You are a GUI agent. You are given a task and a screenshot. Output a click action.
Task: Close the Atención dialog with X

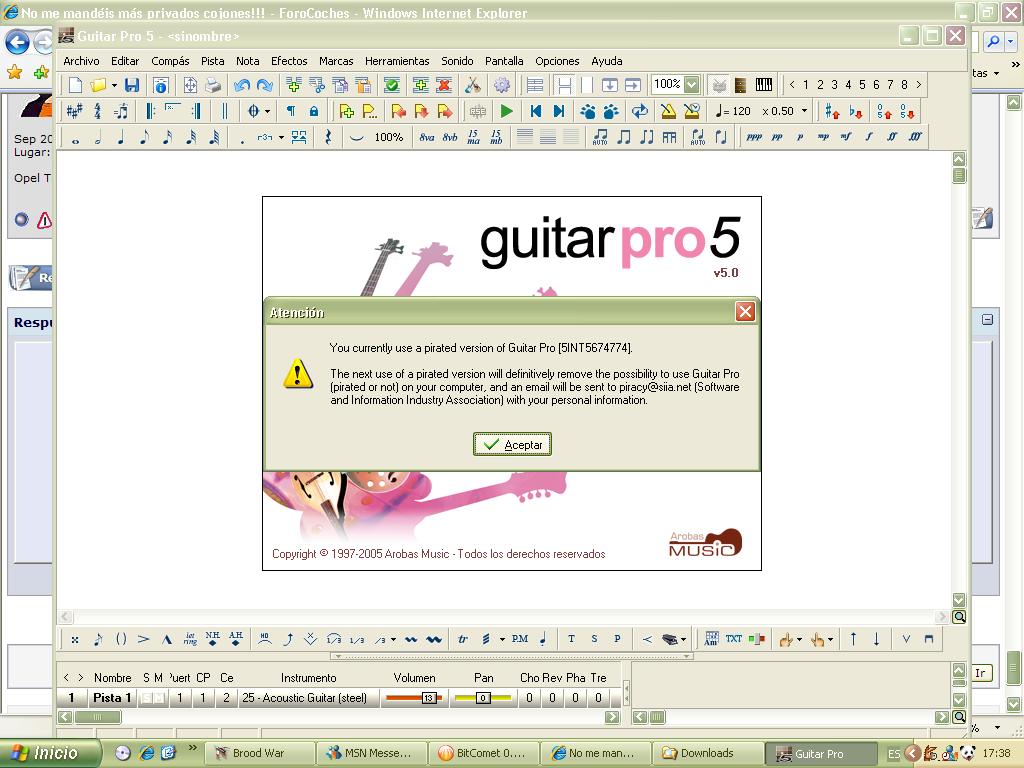click(745, 312)
